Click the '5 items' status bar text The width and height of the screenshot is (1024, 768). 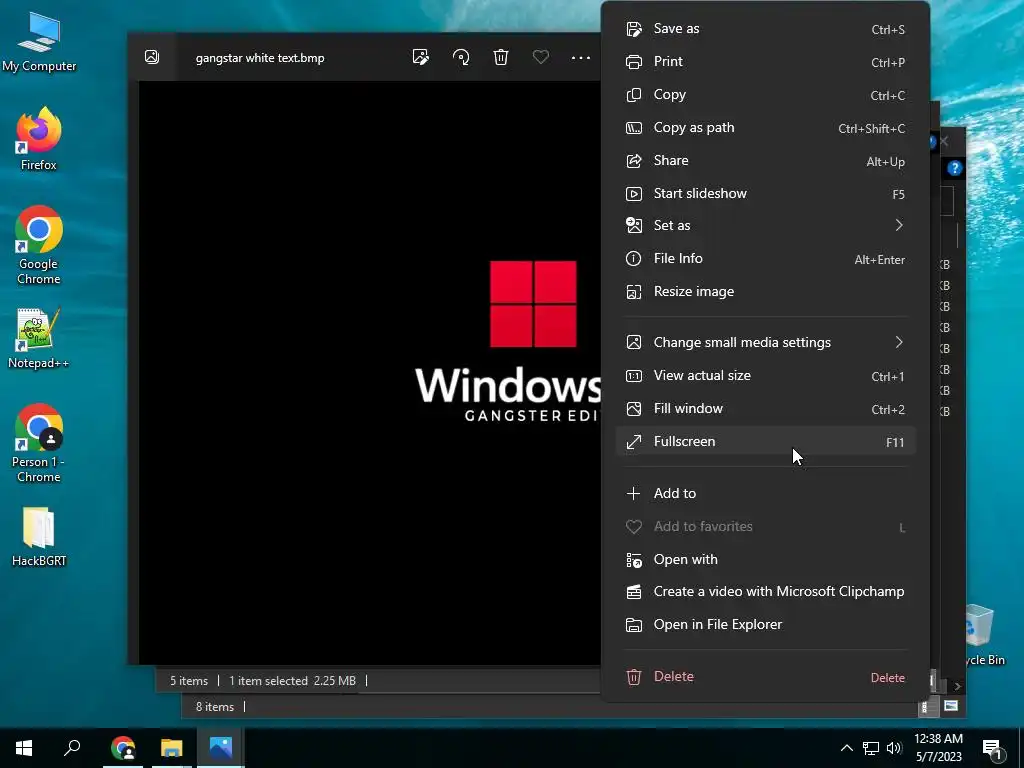coord(189,680)
